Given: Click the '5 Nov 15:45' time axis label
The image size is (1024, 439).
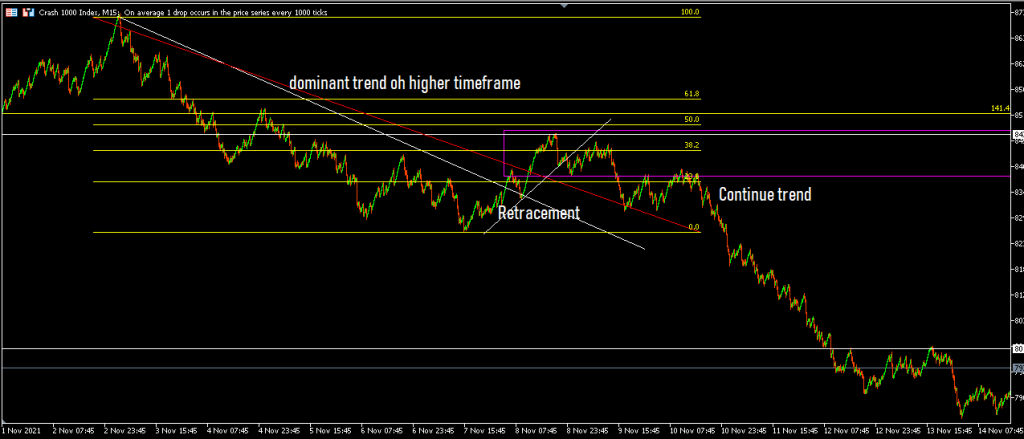Looking at the screenshot, I should [331, 432].
